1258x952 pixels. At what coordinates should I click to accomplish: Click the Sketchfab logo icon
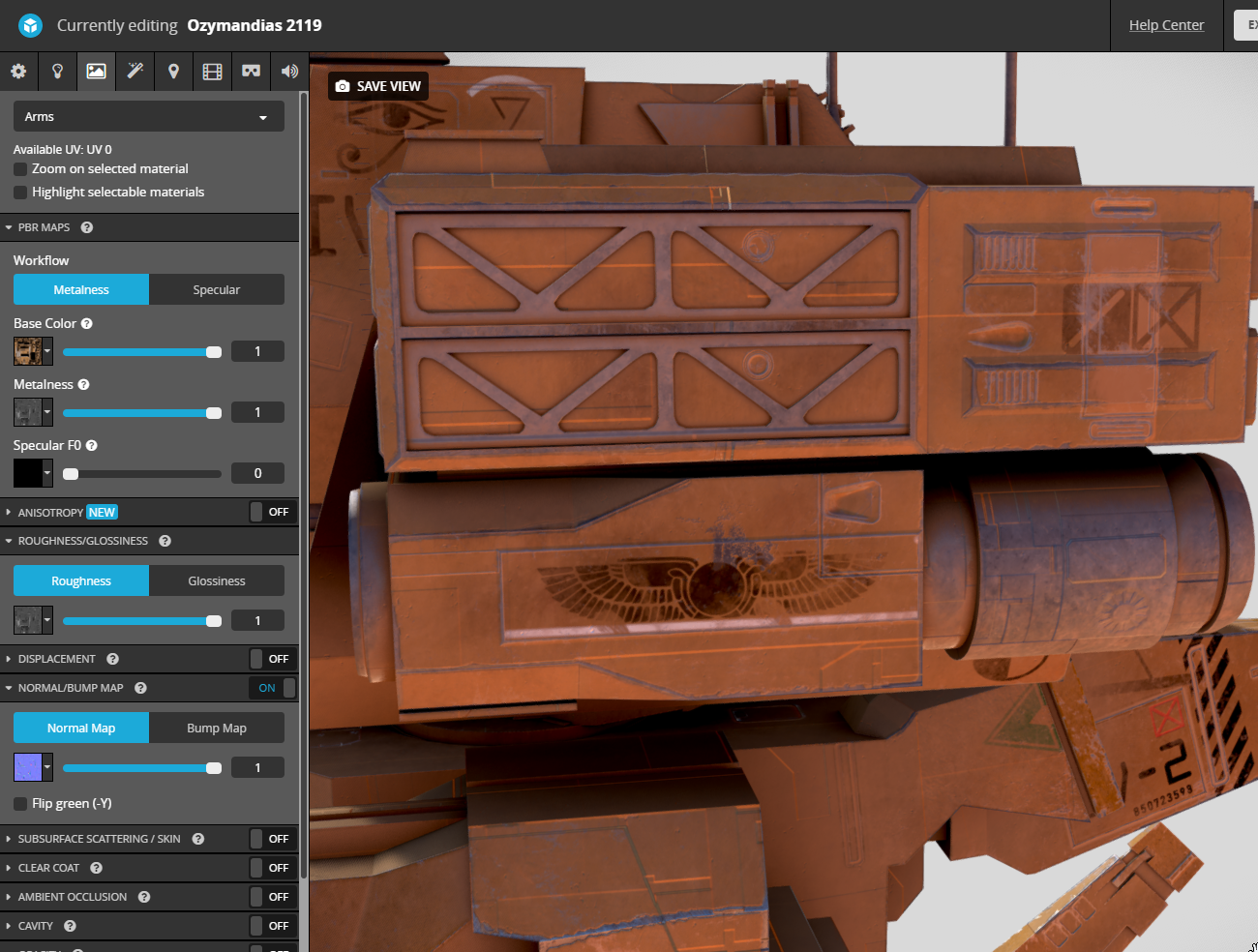tap(30, 25)
